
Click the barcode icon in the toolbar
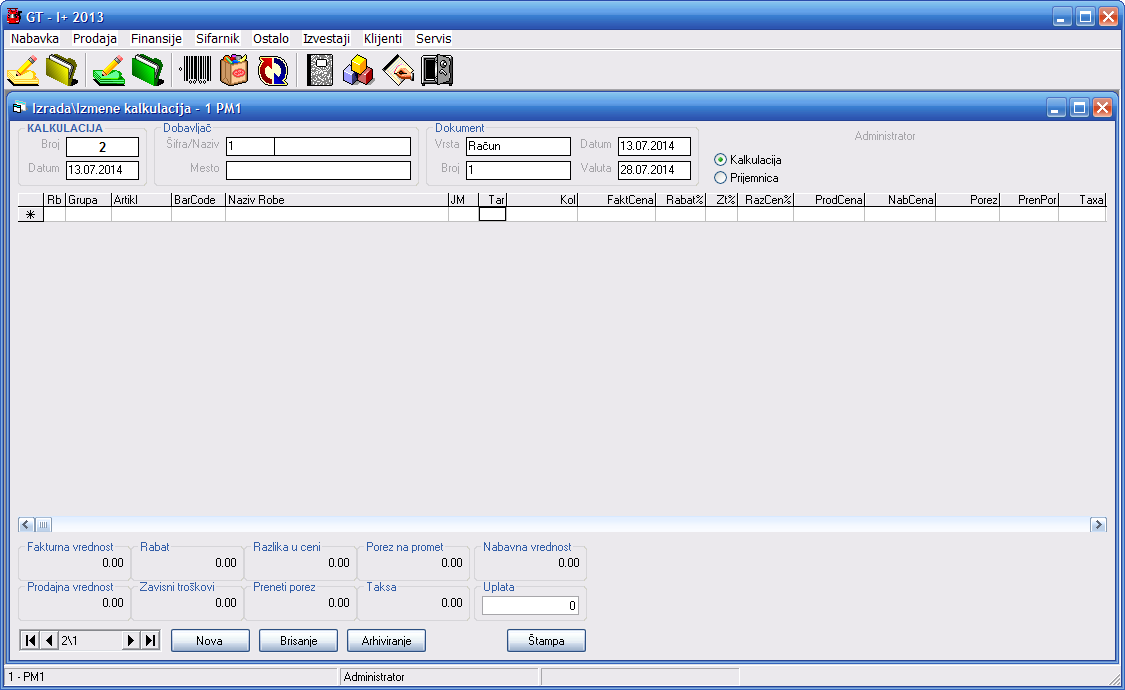(195, 70)
